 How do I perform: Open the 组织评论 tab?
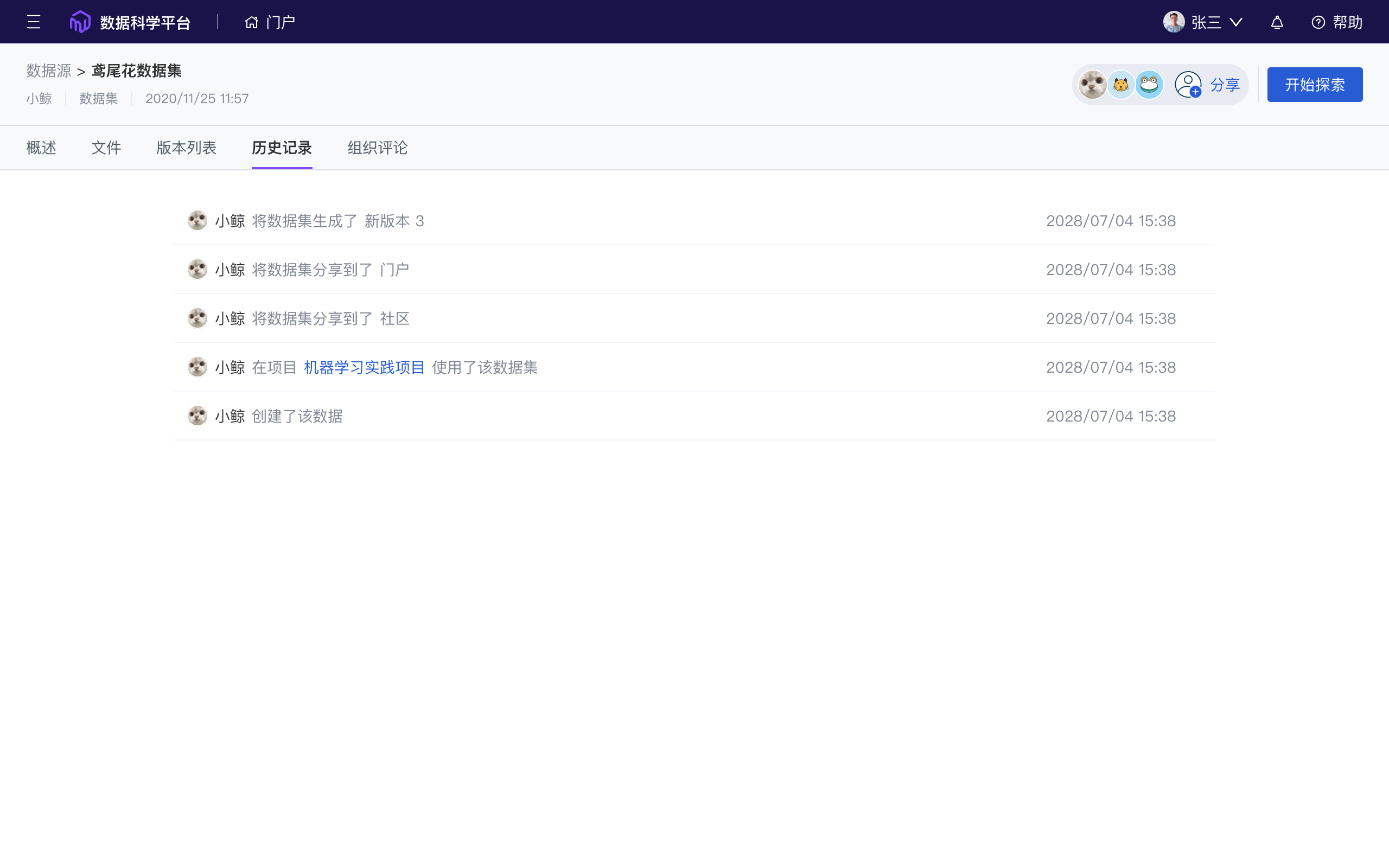(377, 148)
